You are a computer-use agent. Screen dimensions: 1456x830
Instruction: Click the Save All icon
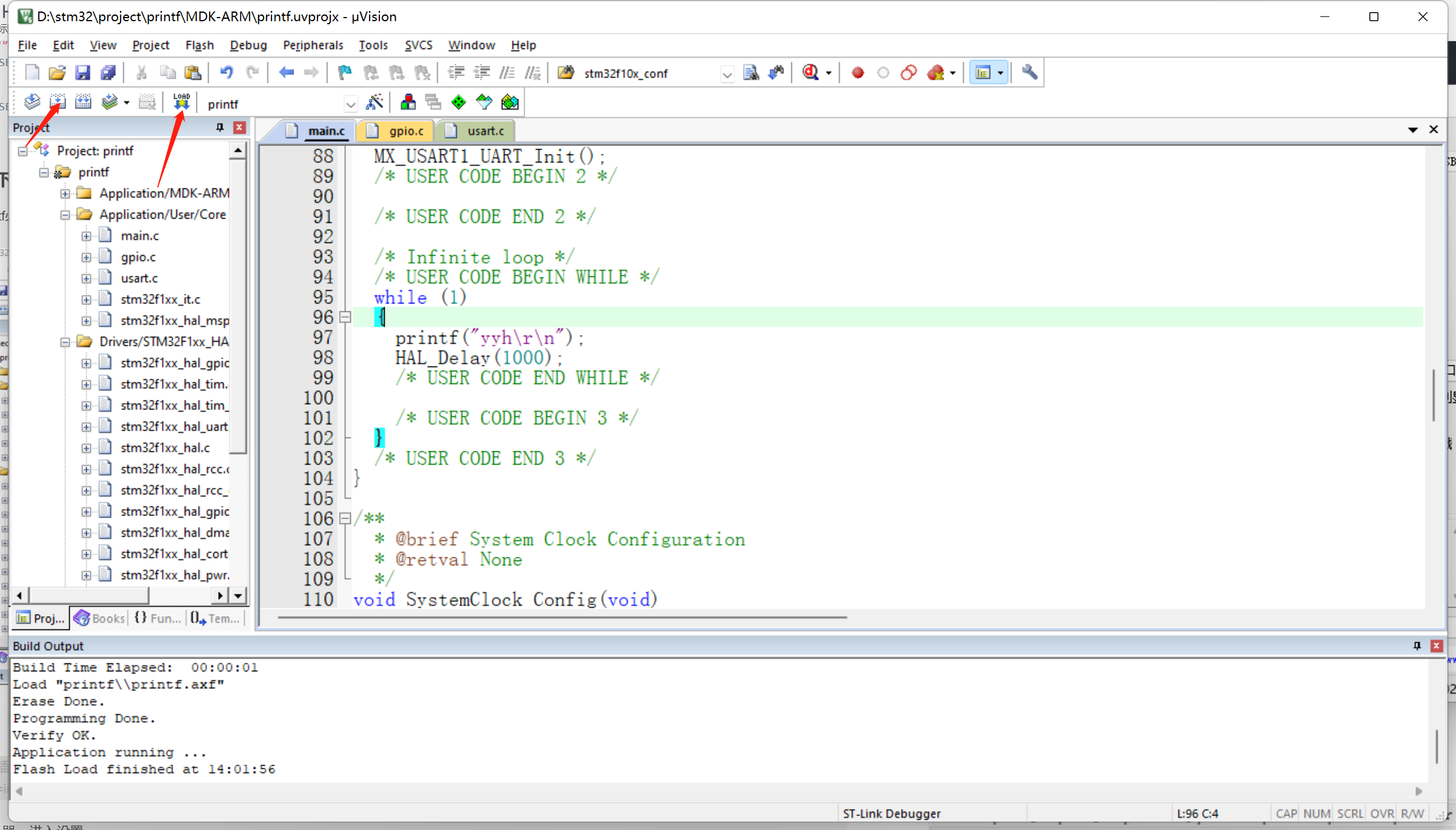108,73
